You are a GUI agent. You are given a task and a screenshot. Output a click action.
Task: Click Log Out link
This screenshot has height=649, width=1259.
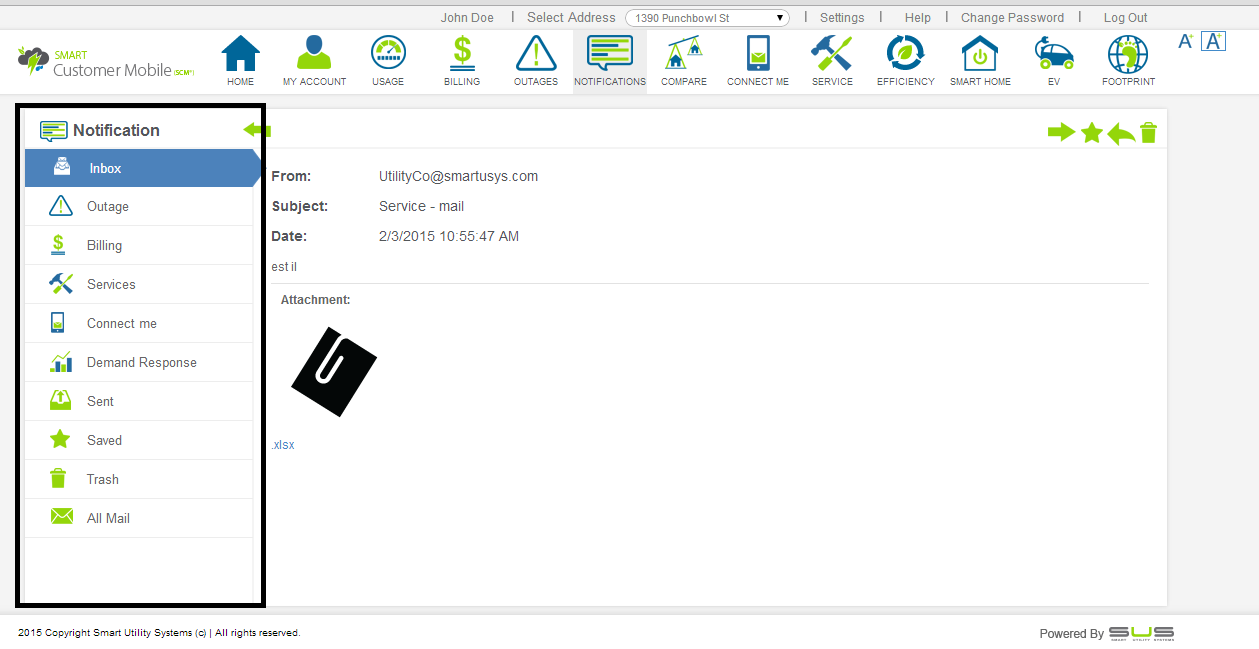1125,18
